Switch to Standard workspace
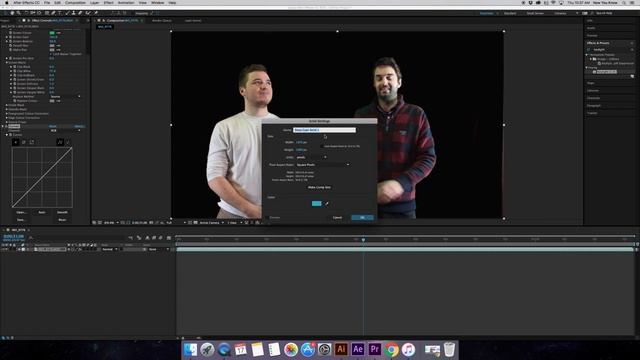This screenshot has width=640, height=360. click(510, 13)
